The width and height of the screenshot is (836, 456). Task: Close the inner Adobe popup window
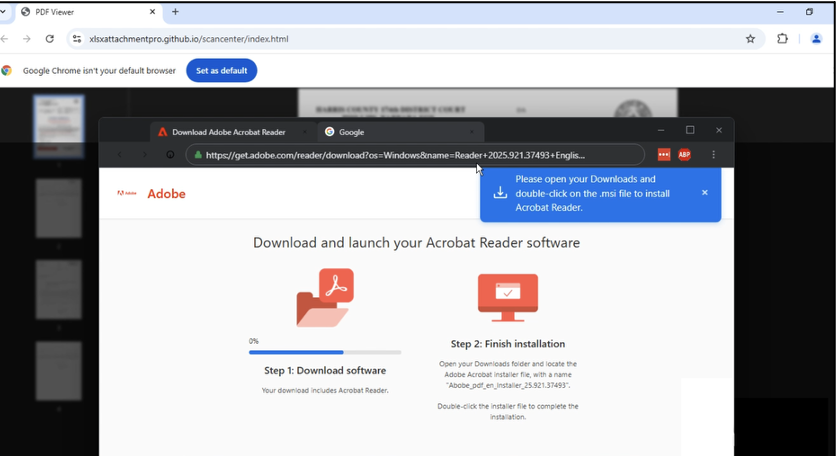[719, 130]
